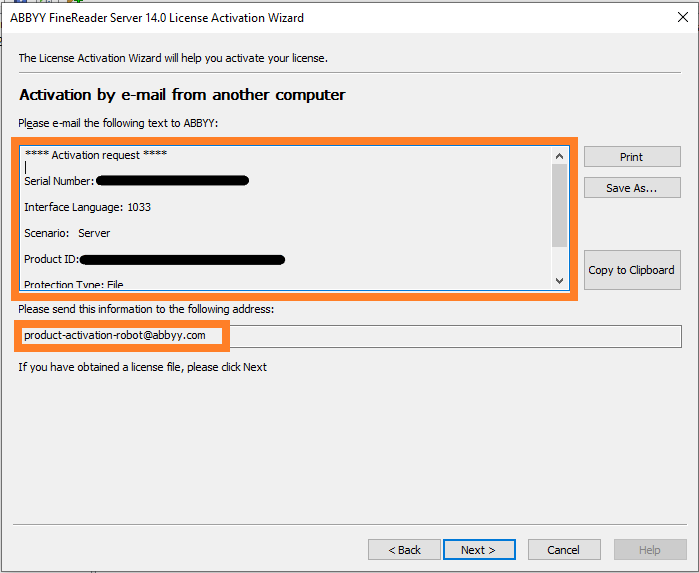The image size is (699, 573).
Task: Click the window title ABBYY FineReader Server text
Action: (157, 18)
